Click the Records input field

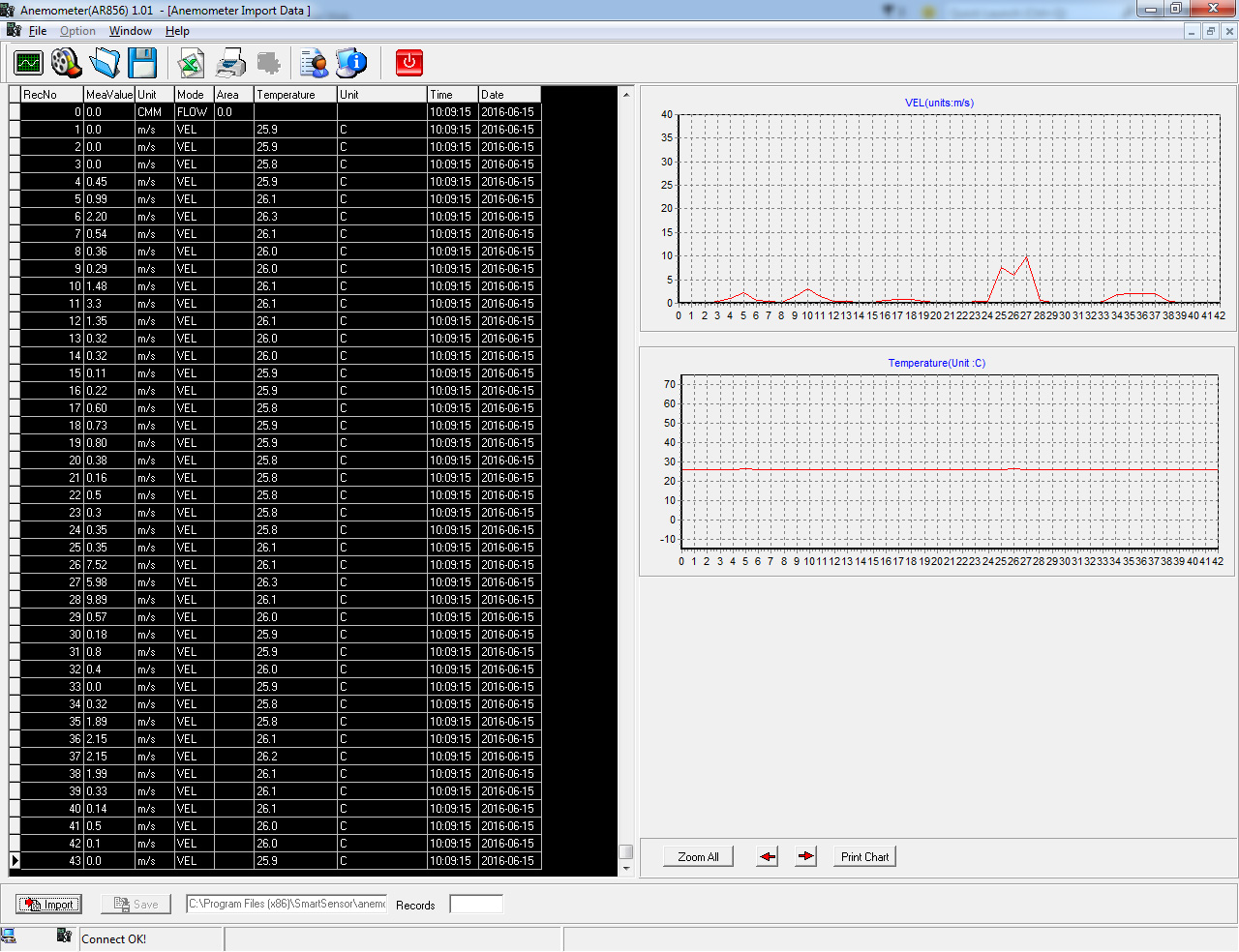(x=476, y=905)
